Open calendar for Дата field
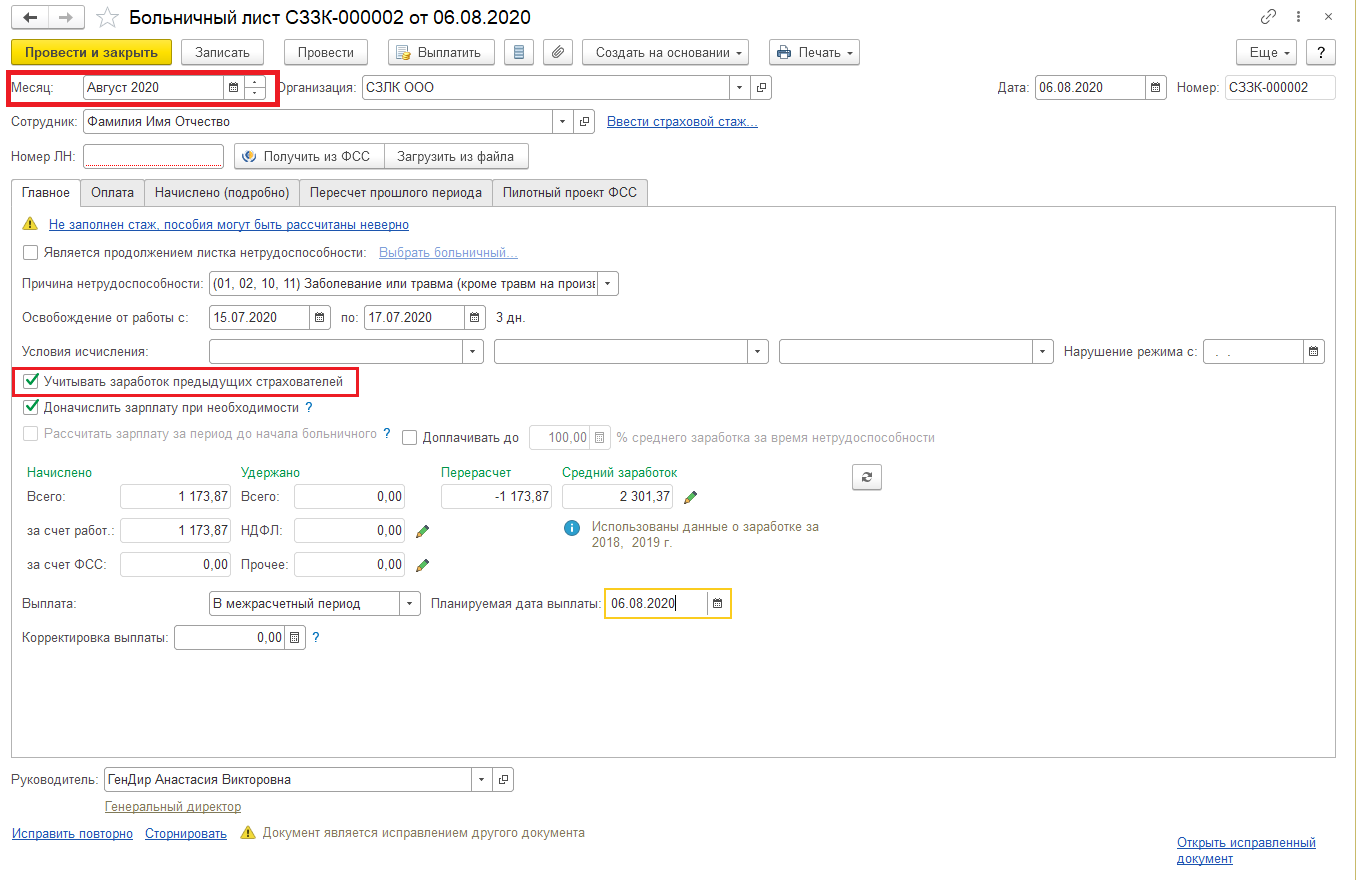The image size is (1356, 880). pos(1156,88)
